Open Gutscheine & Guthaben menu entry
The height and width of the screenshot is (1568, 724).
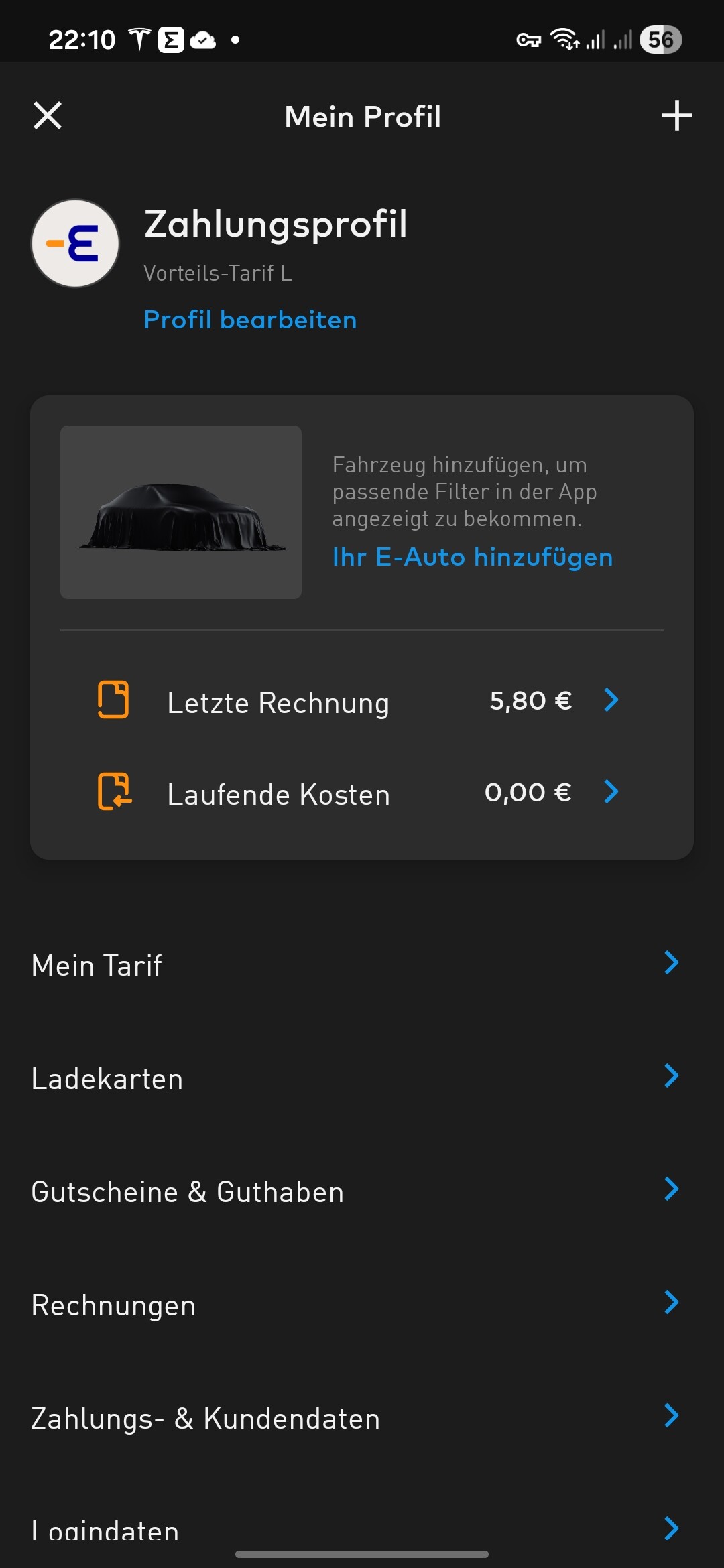click(188, 1192)
